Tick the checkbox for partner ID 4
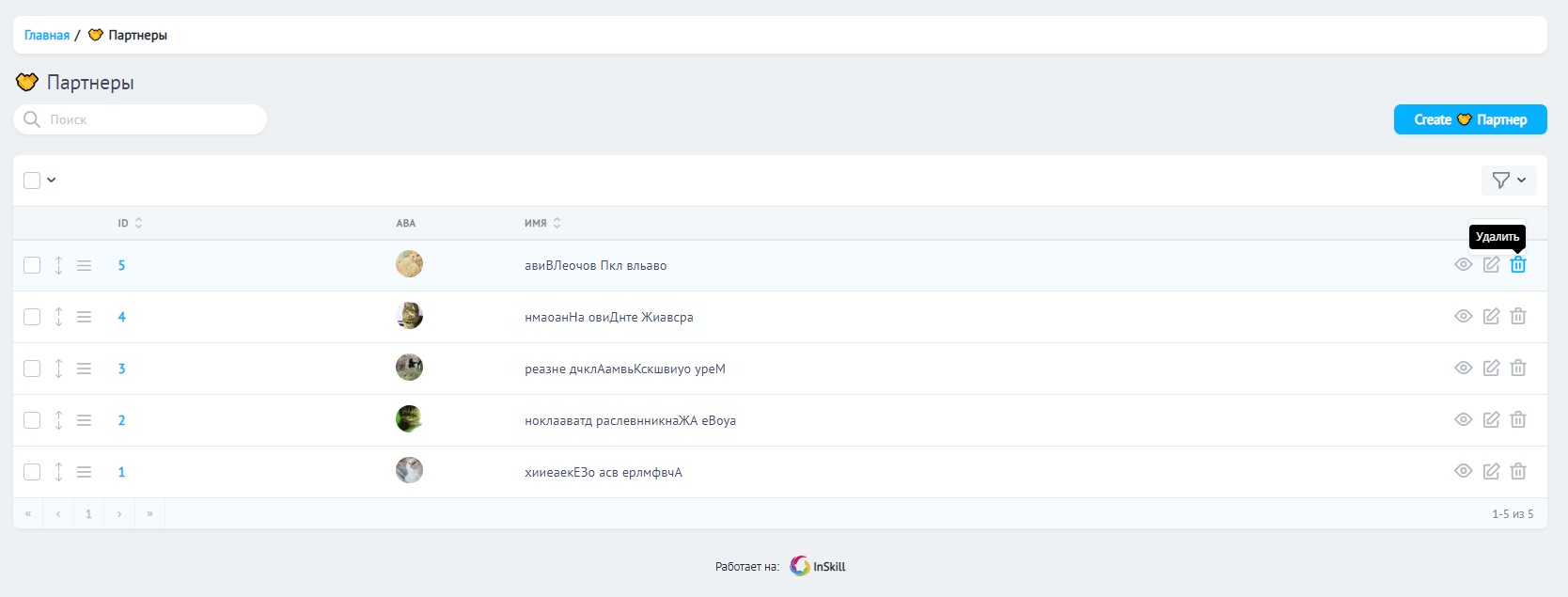1568x597 pixels. tap(32, 317)
